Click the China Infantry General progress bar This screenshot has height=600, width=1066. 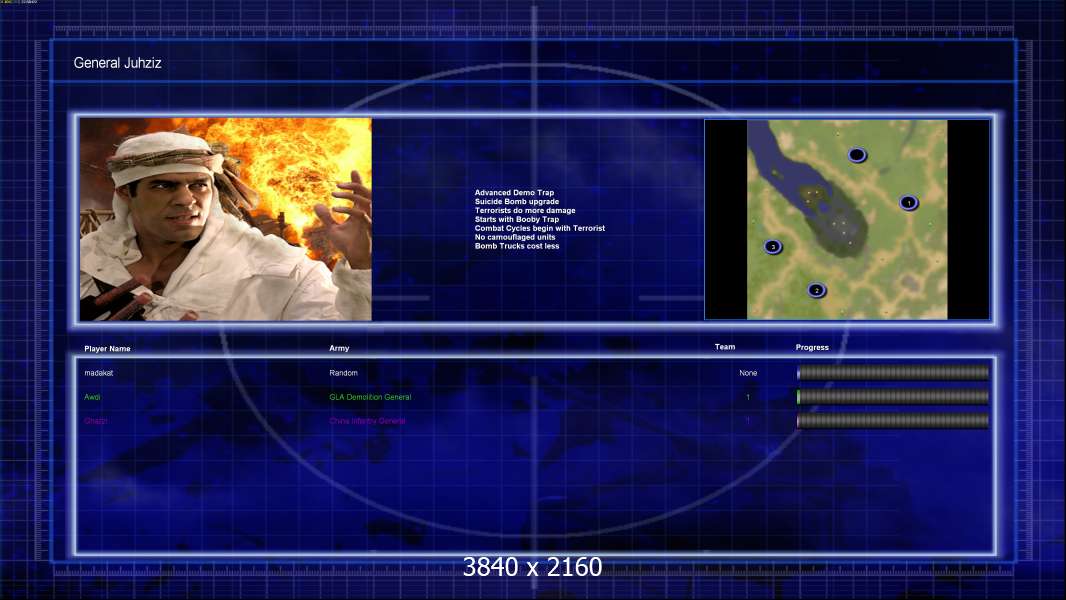pyautogui.click(x=893, y=421)
